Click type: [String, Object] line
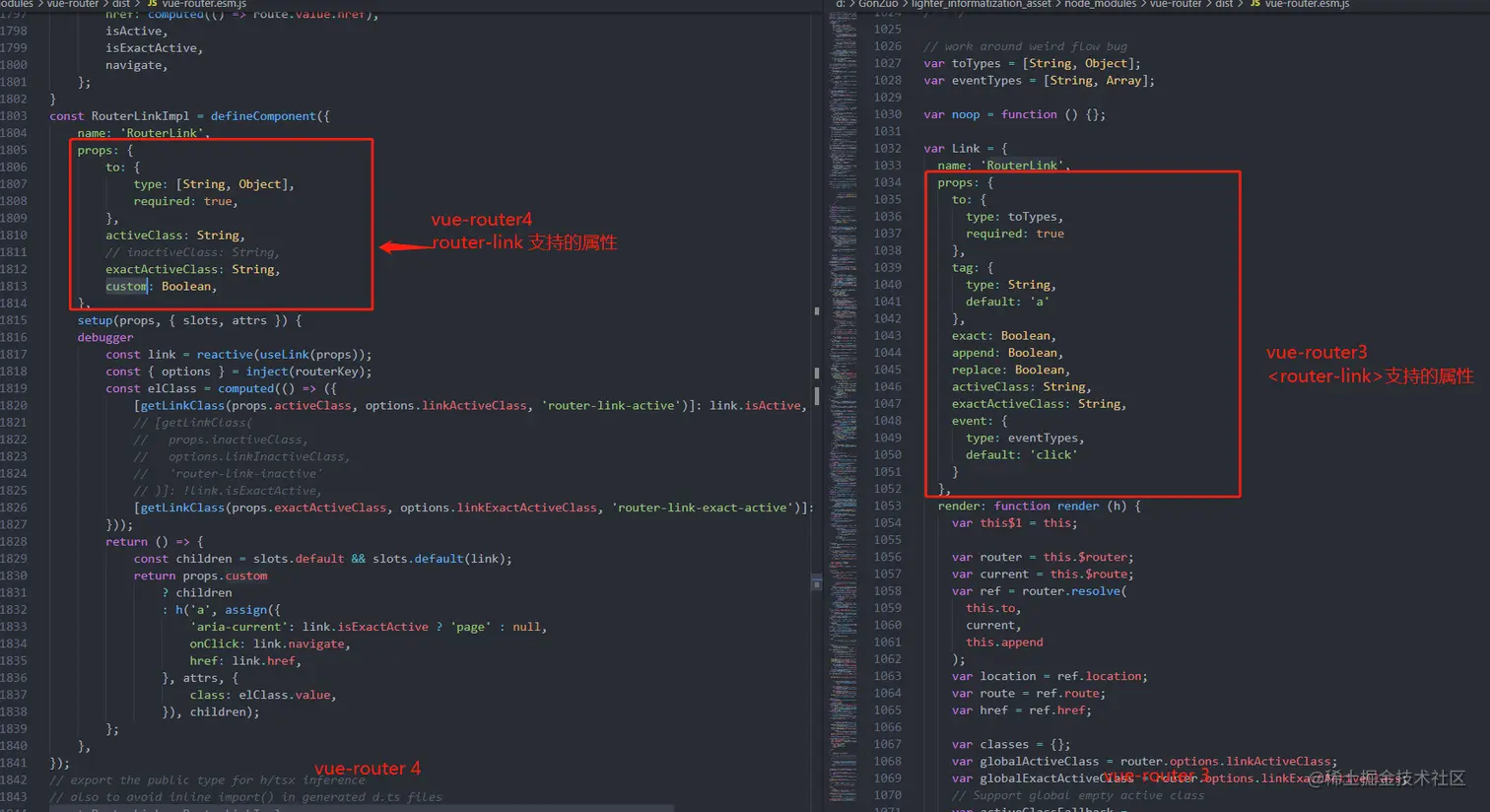Viewport: 1490px width, 812px height. (214, 184)
